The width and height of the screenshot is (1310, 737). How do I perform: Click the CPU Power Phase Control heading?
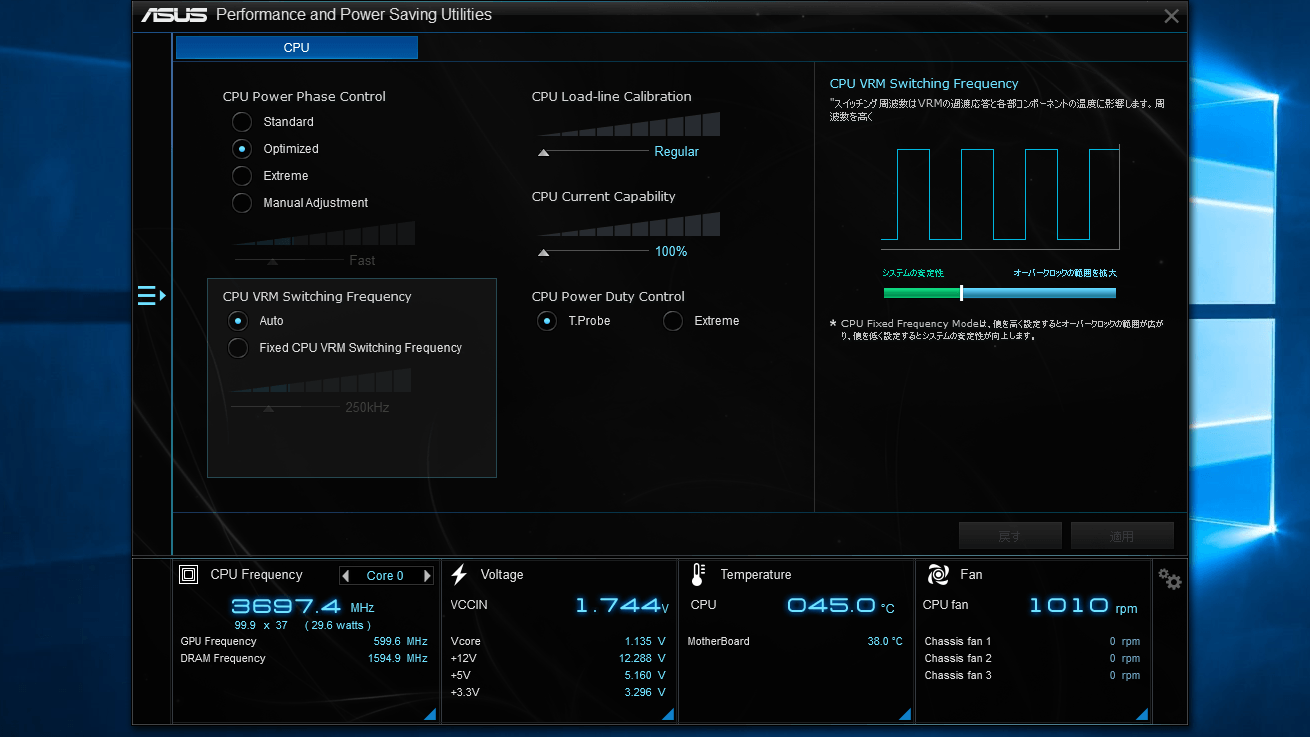(304, 97)
